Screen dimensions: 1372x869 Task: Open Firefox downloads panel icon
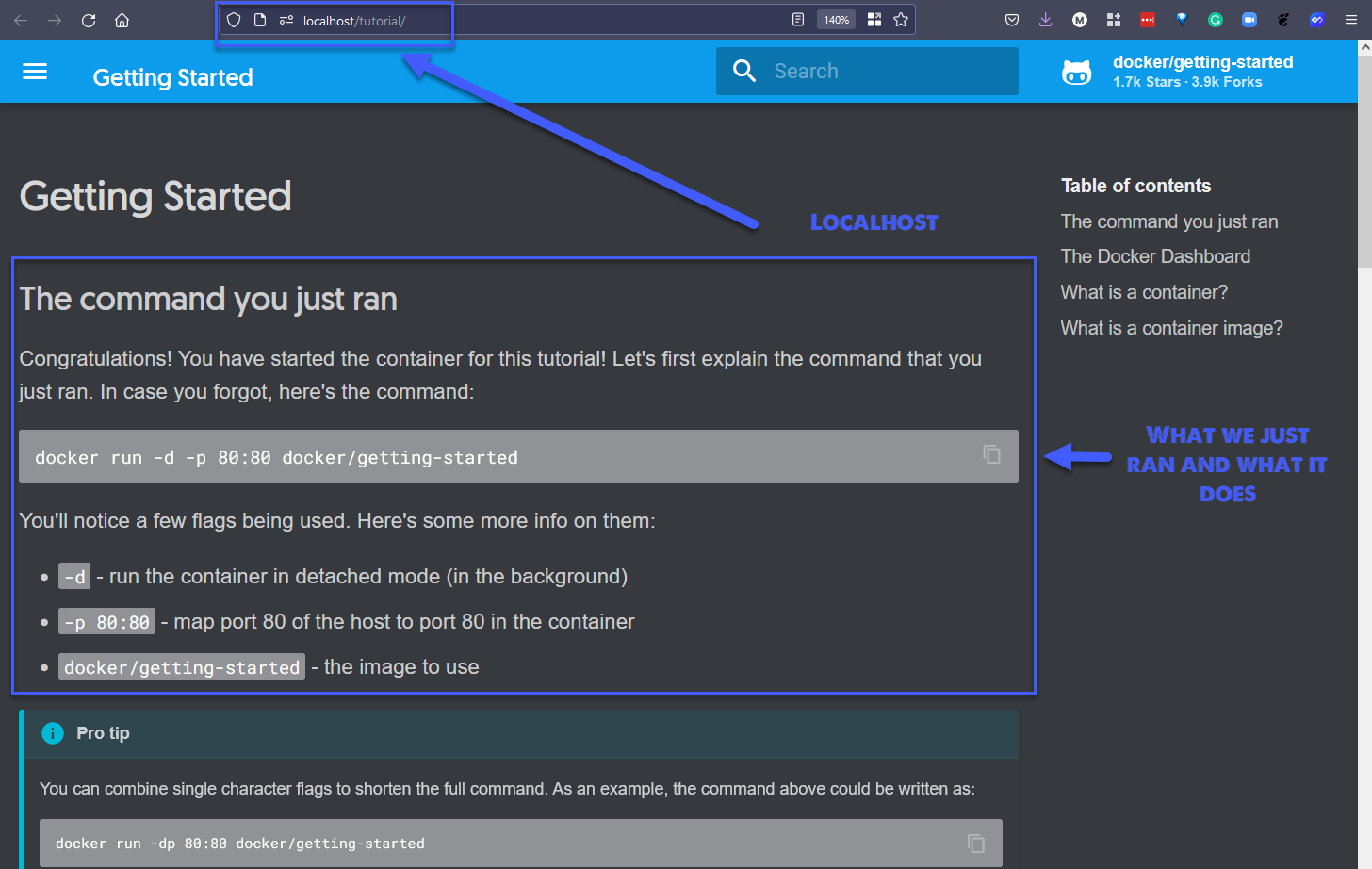coord(1045,19)
